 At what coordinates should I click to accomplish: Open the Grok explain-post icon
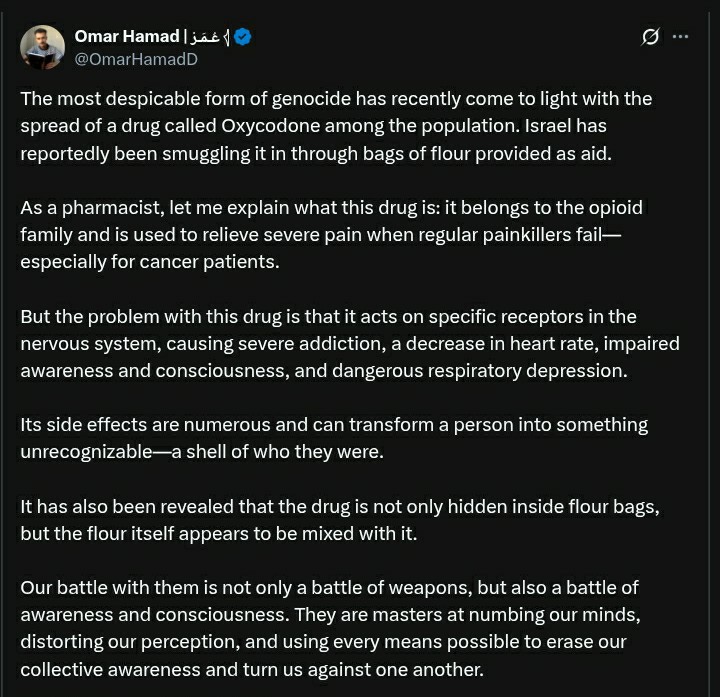click(x=650, y=37)
